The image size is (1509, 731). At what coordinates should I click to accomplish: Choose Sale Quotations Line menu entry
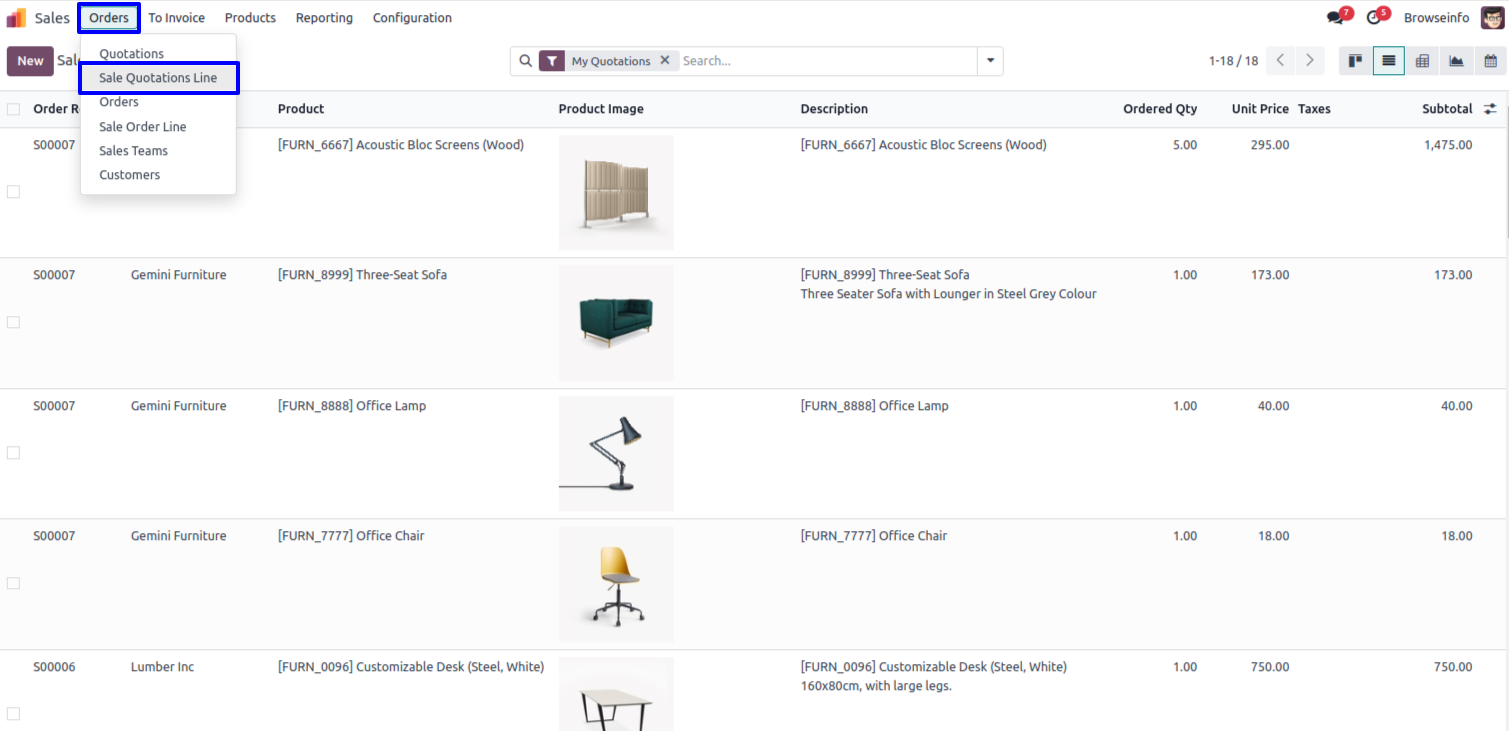[158, 78]
